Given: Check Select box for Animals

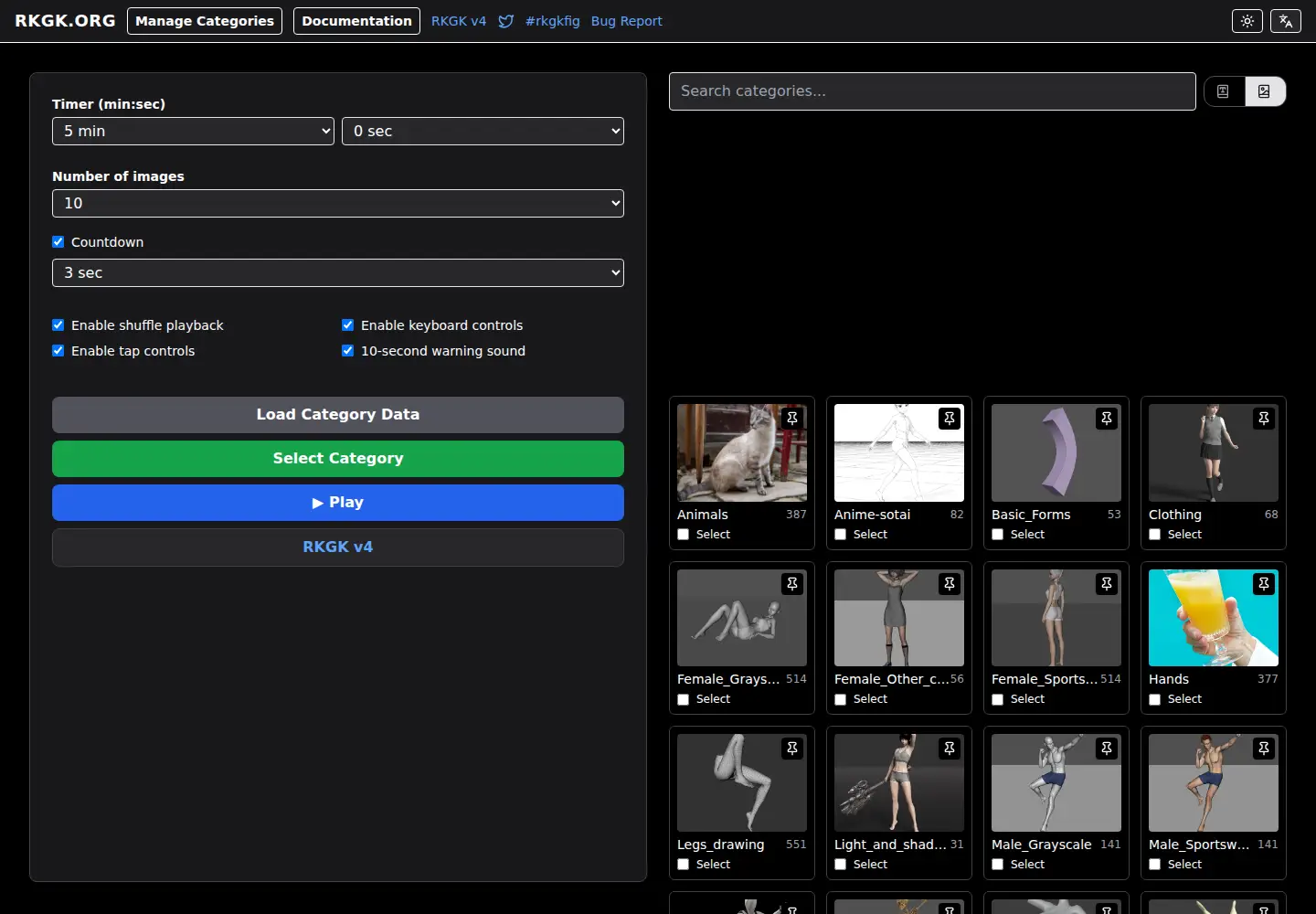Looking at the screenshot, I should (684, 535).
